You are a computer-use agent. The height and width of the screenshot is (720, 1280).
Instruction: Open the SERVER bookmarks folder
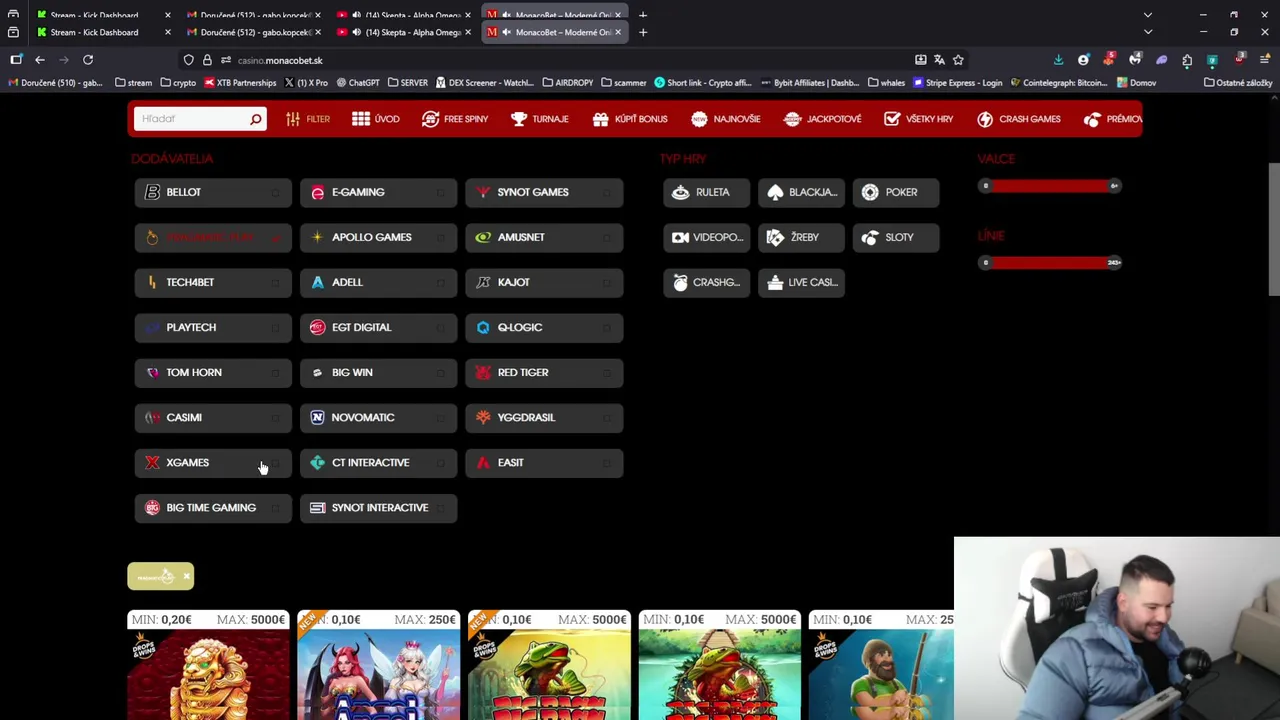407,83
